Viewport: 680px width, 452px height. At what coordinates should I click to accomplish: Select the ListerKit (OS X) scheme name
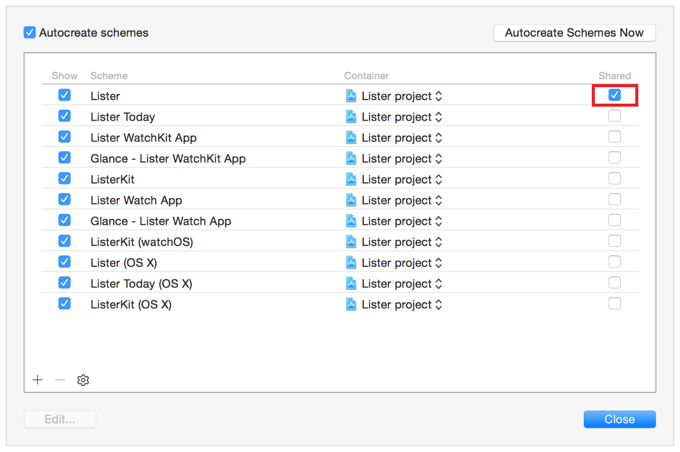coord(131,304)
